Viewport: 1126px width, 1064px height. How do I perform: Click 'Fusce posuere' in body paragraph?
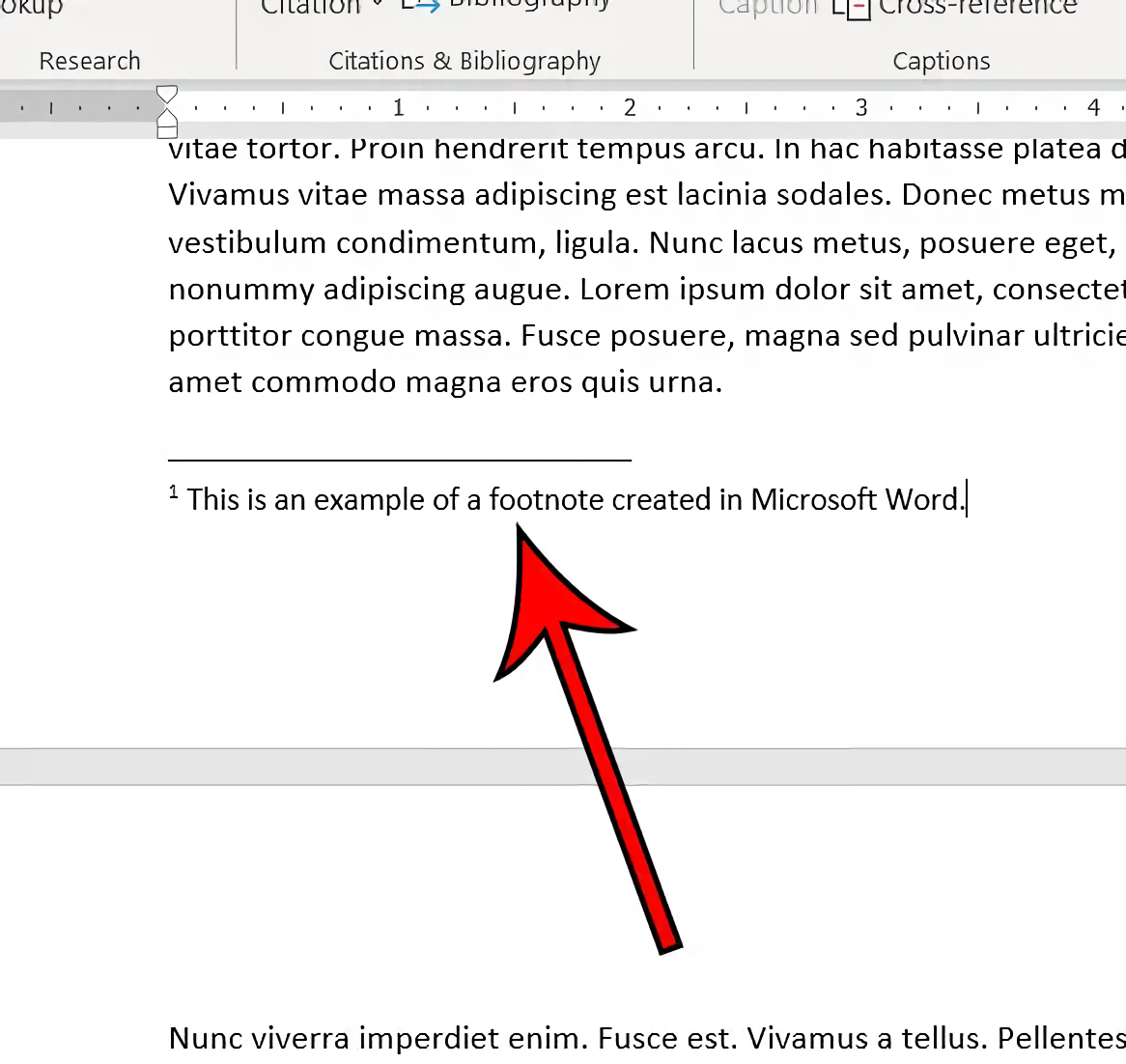[628, 336]
